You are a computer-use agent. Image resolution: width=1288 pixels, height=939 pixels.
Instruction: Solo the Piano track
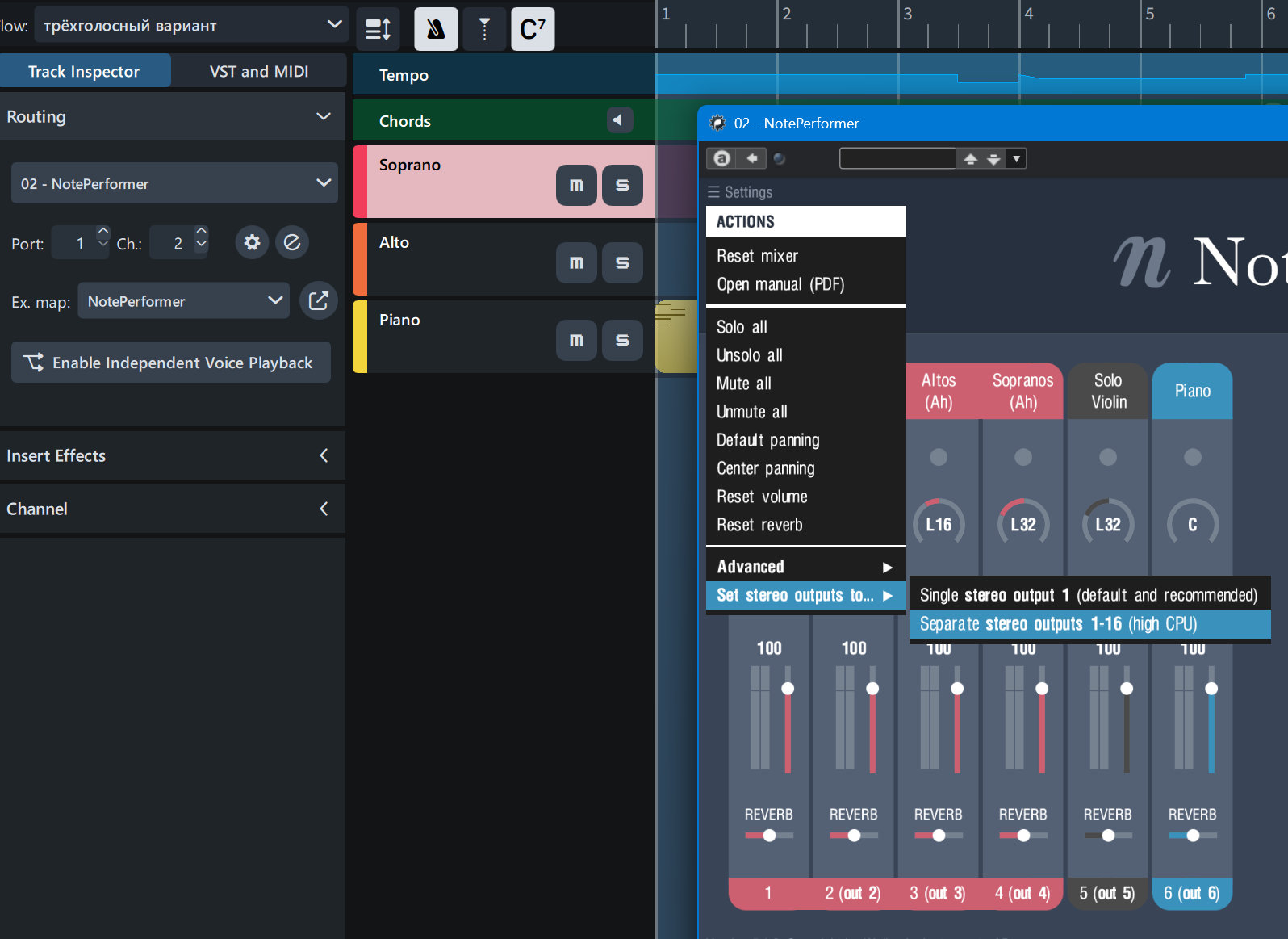622,340
